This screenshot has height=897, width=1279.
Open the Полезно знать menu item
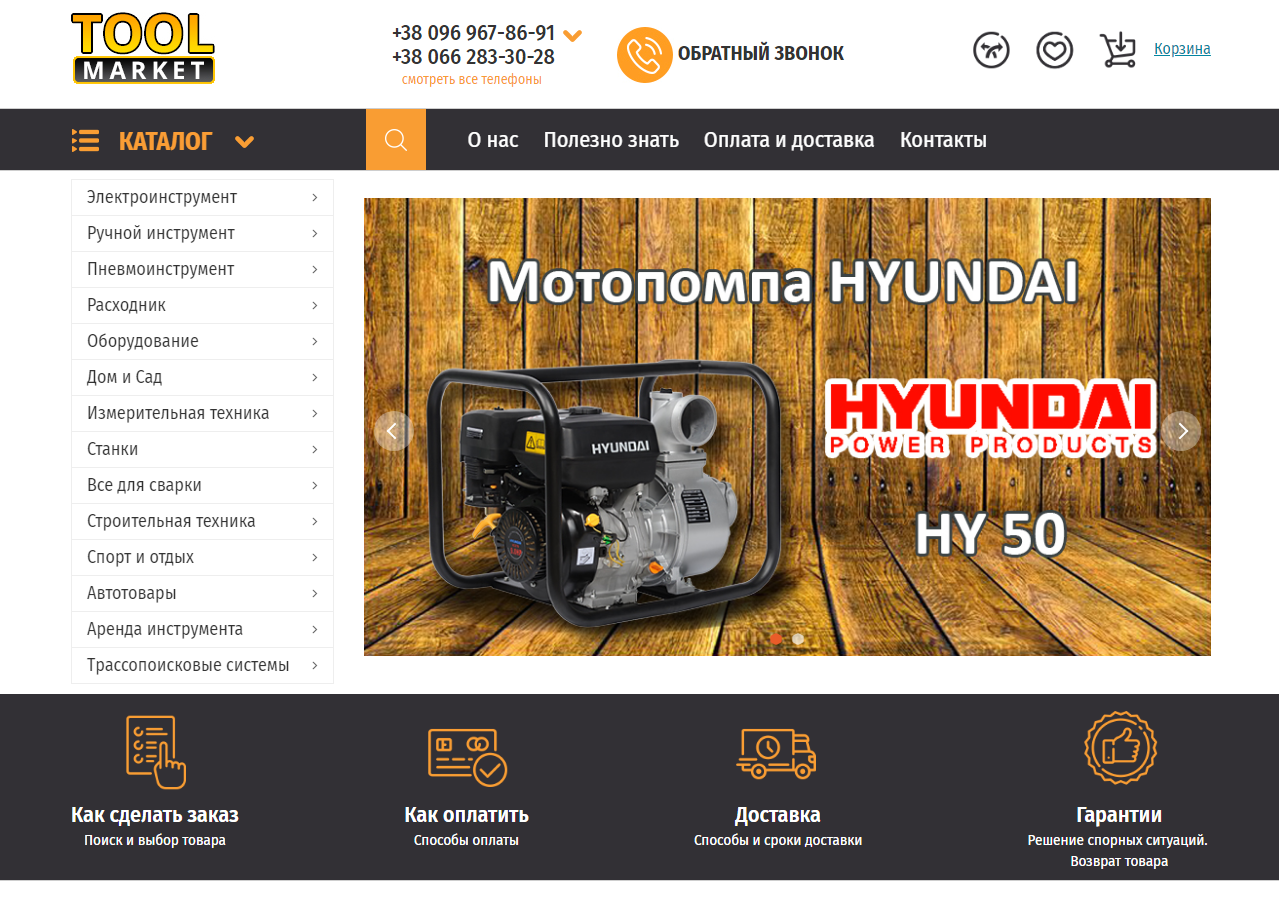611,140
